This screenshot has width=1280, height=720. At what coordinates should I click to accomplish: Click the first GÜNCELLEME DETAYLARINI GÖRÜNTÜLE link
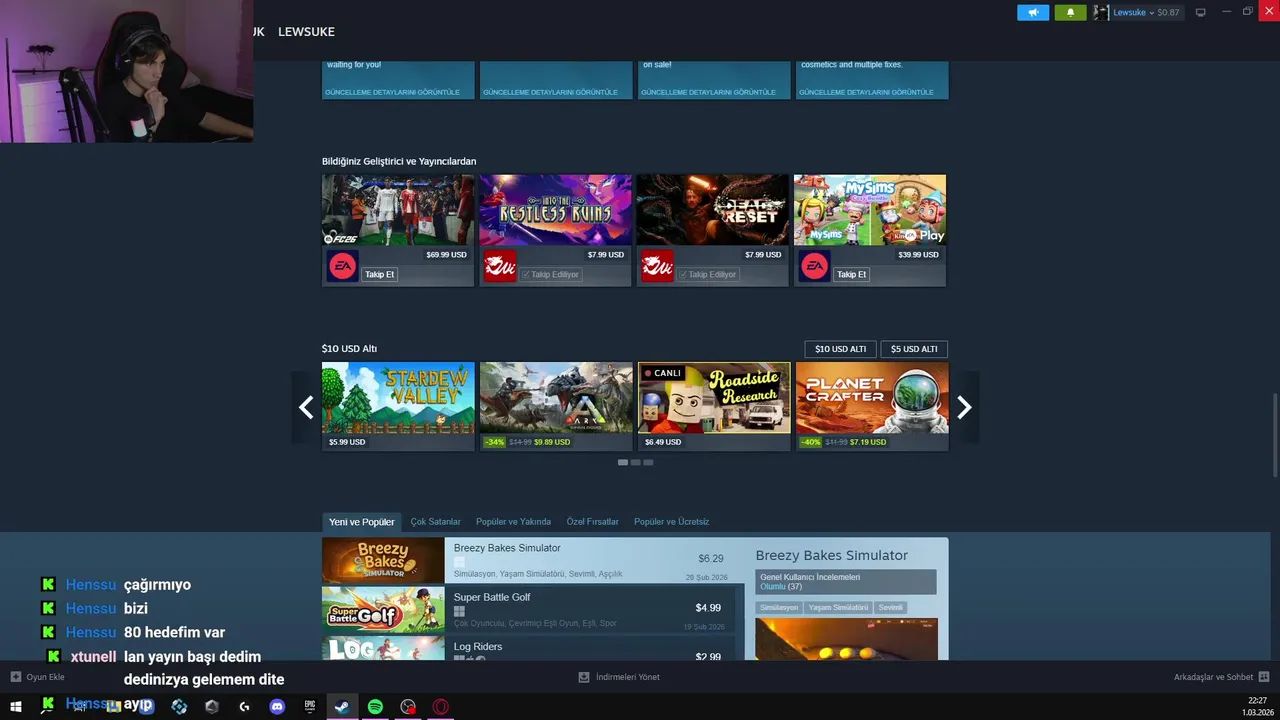tap(392, 92)
